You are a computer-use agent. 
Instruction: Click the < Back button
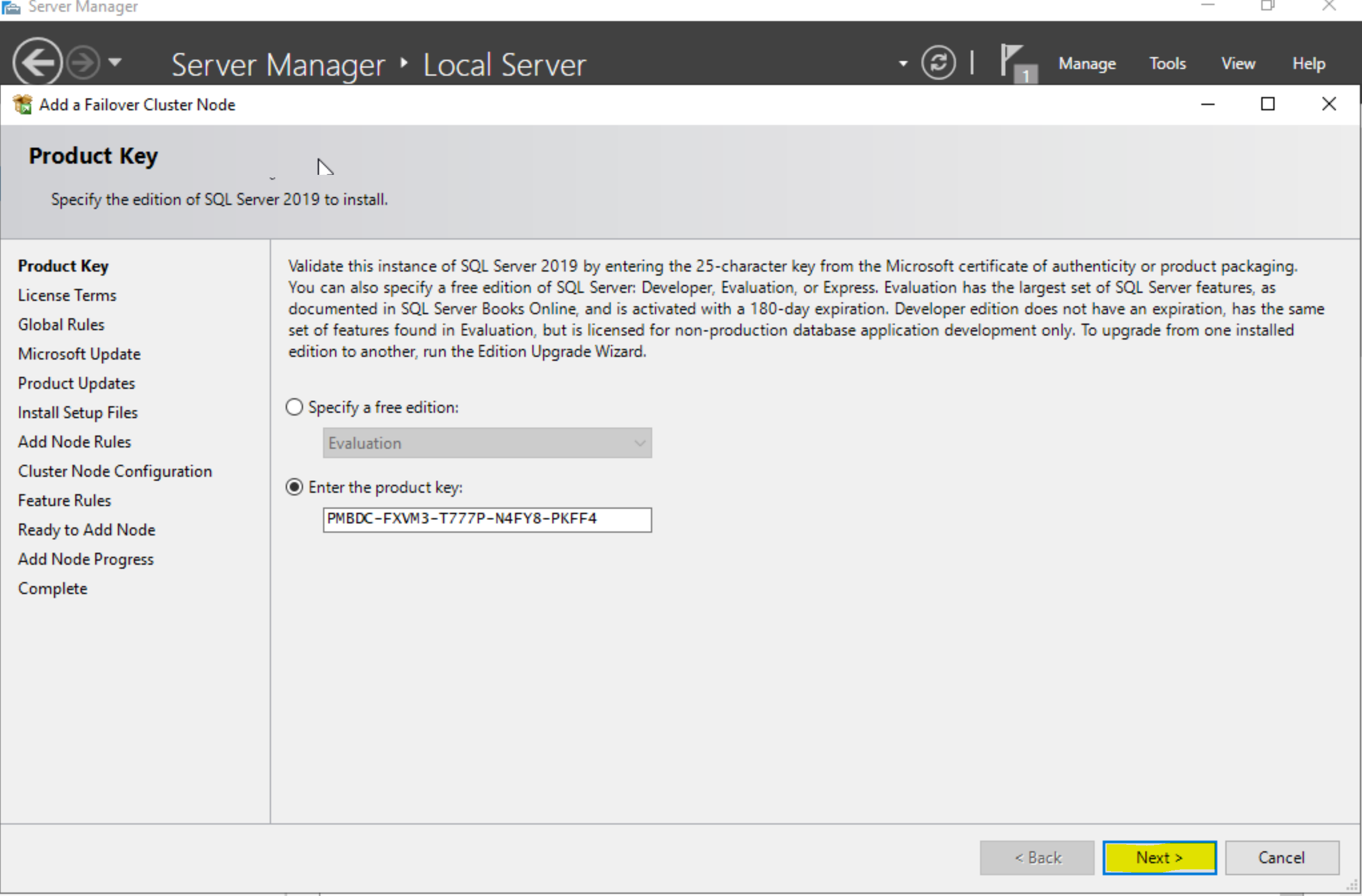(1037, 857)
